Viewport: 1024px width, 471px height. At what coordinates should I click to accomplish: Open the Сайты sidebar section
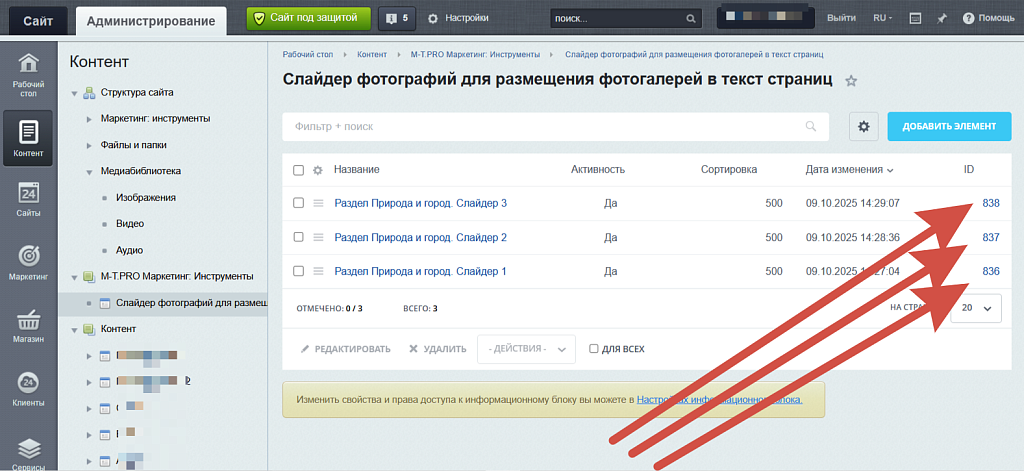(x=28, y=200)
